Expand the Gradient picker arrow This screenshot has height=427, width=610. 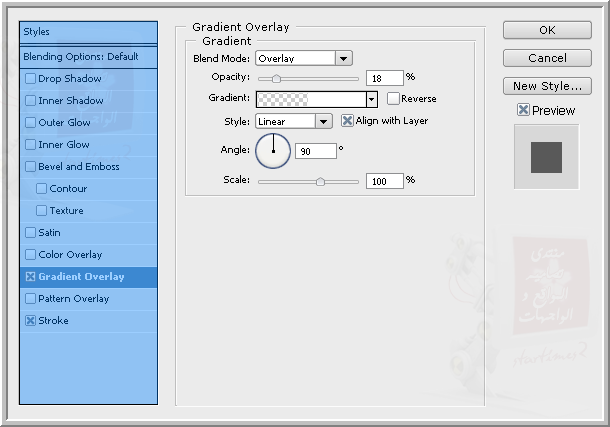pyautogui.click(x=371, y=99)
